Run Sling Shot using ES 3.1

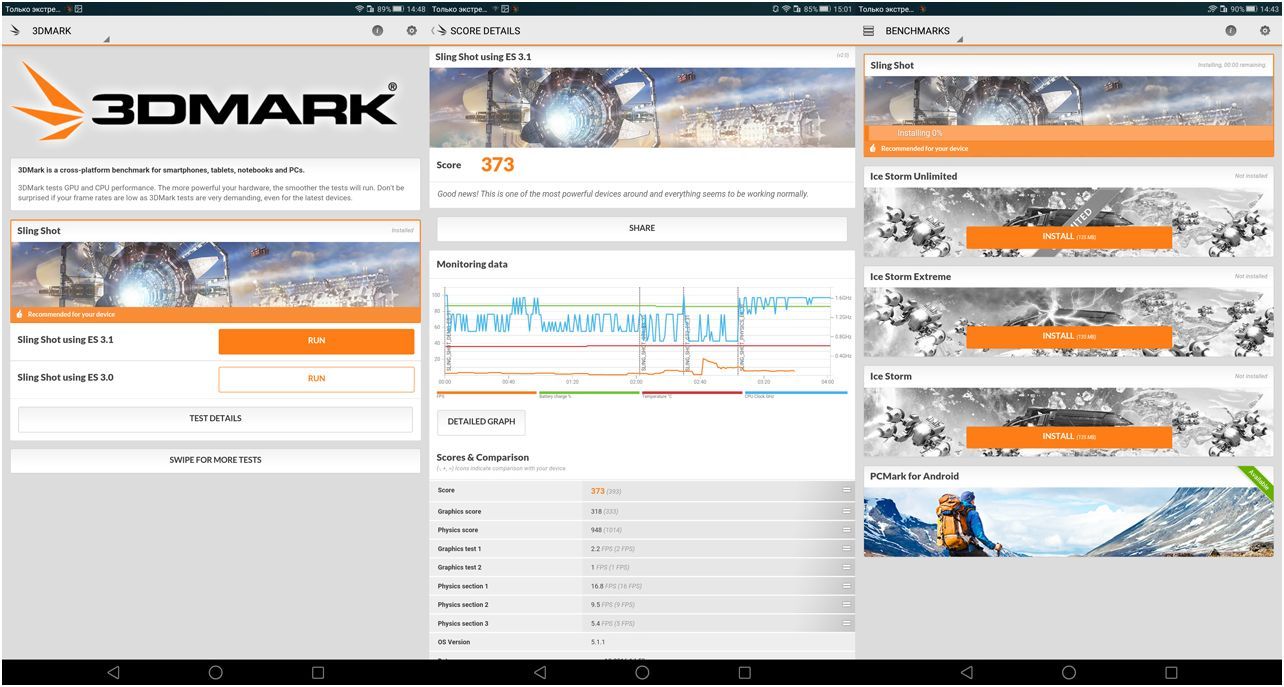[x=316, y=341]
